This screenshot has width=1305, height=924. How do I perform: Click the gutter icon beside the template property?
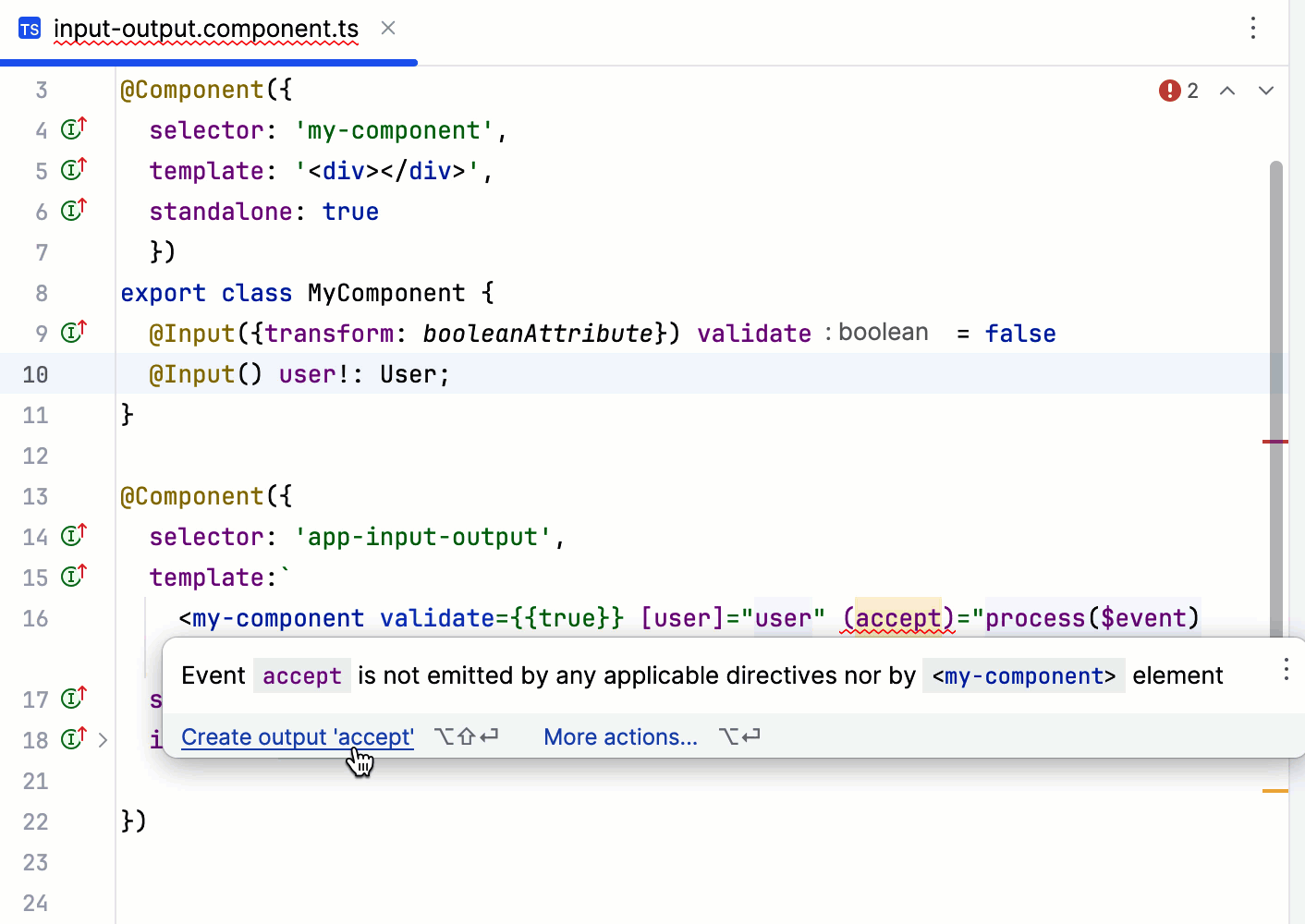point(72,170)
